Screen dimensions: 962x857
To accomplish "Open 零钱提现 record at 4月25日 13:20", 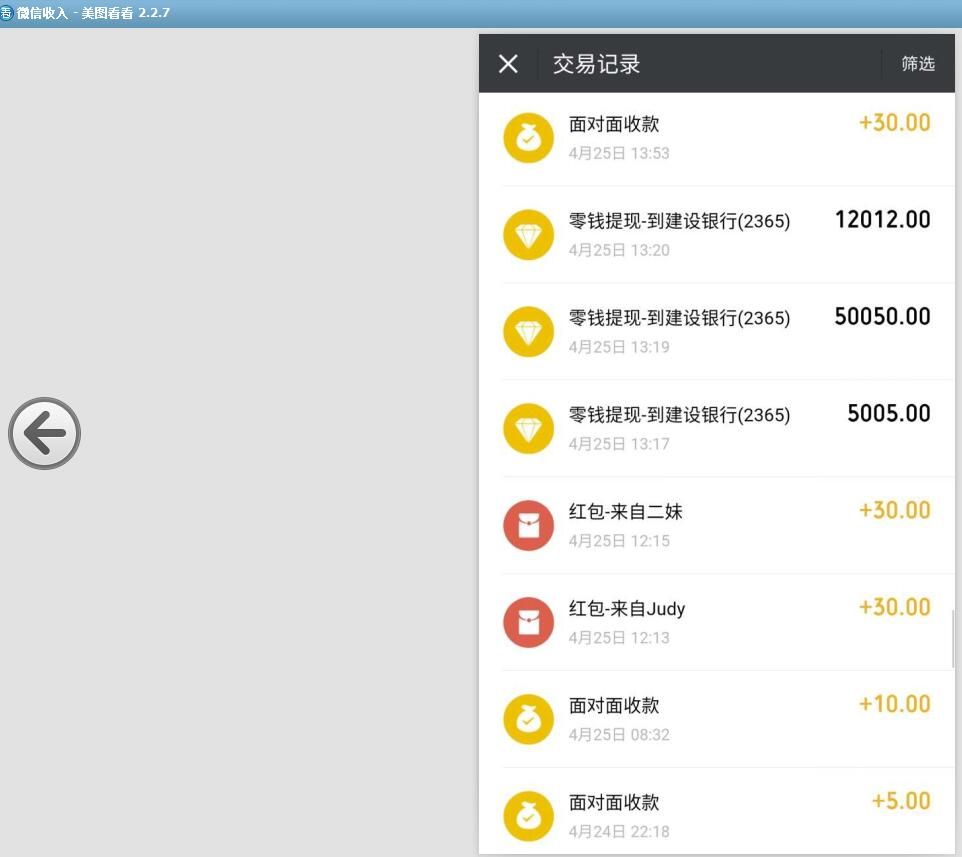I will click(x=717, y=234).
